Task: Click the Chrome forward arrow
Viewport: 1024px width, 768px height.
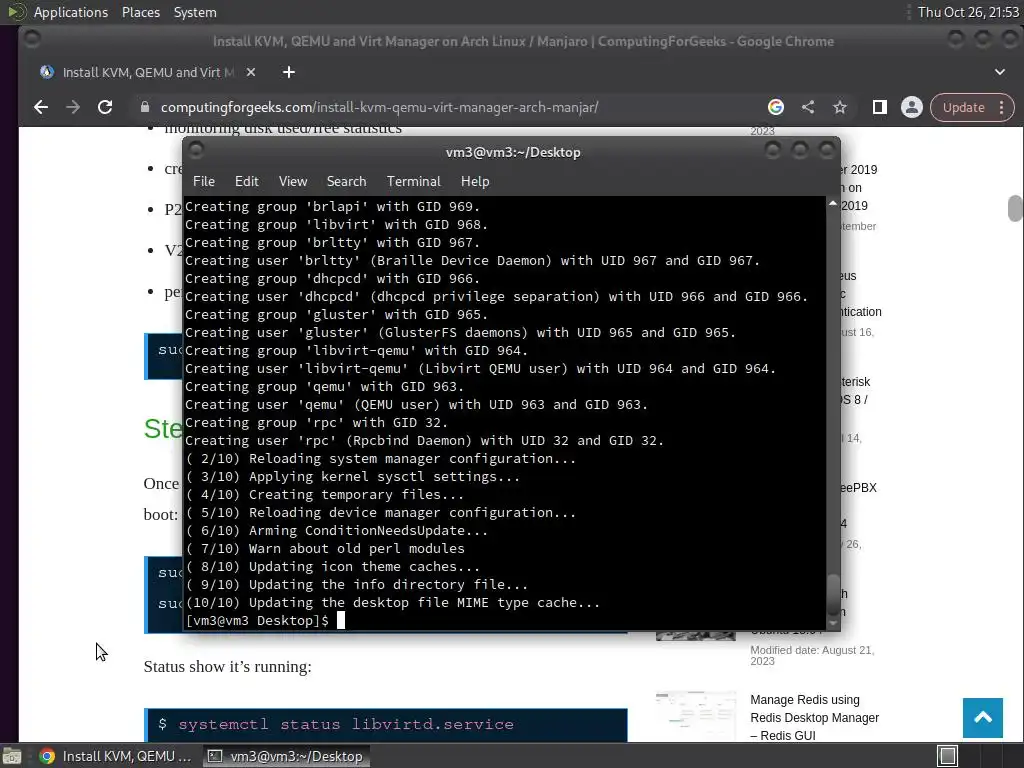Action: pos(72,107)
